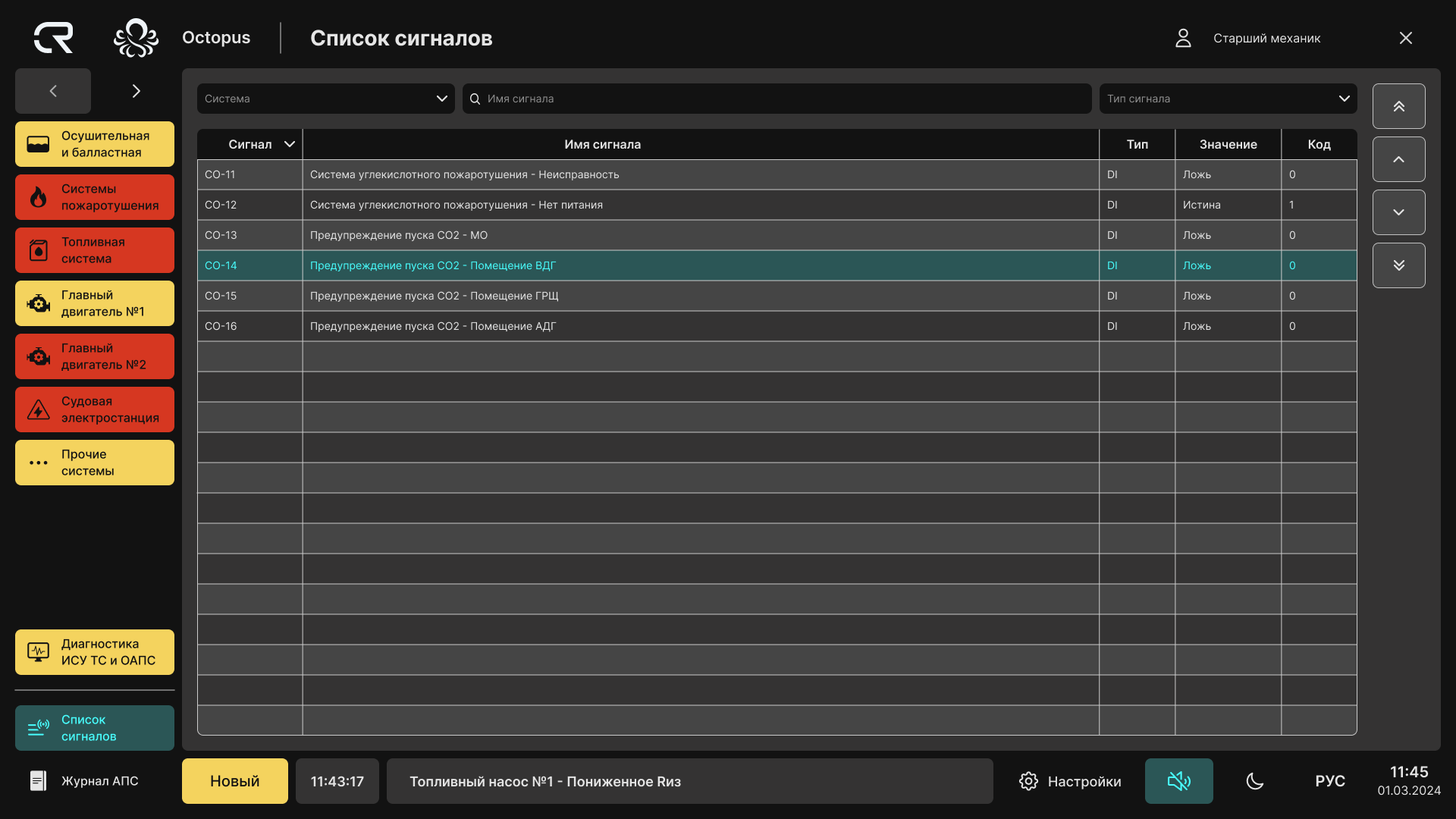Sort by the Сигнал column chevron
The height and width of the screenshot is (819, 1456).
[x=289, y=144]
